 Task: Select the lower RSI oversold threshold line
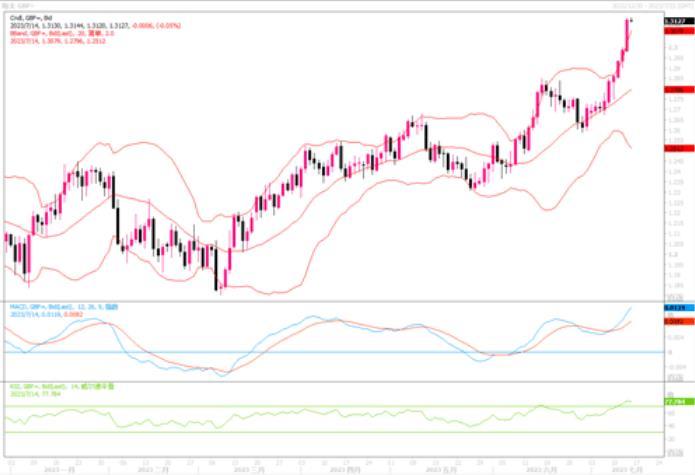pos(320,432)
